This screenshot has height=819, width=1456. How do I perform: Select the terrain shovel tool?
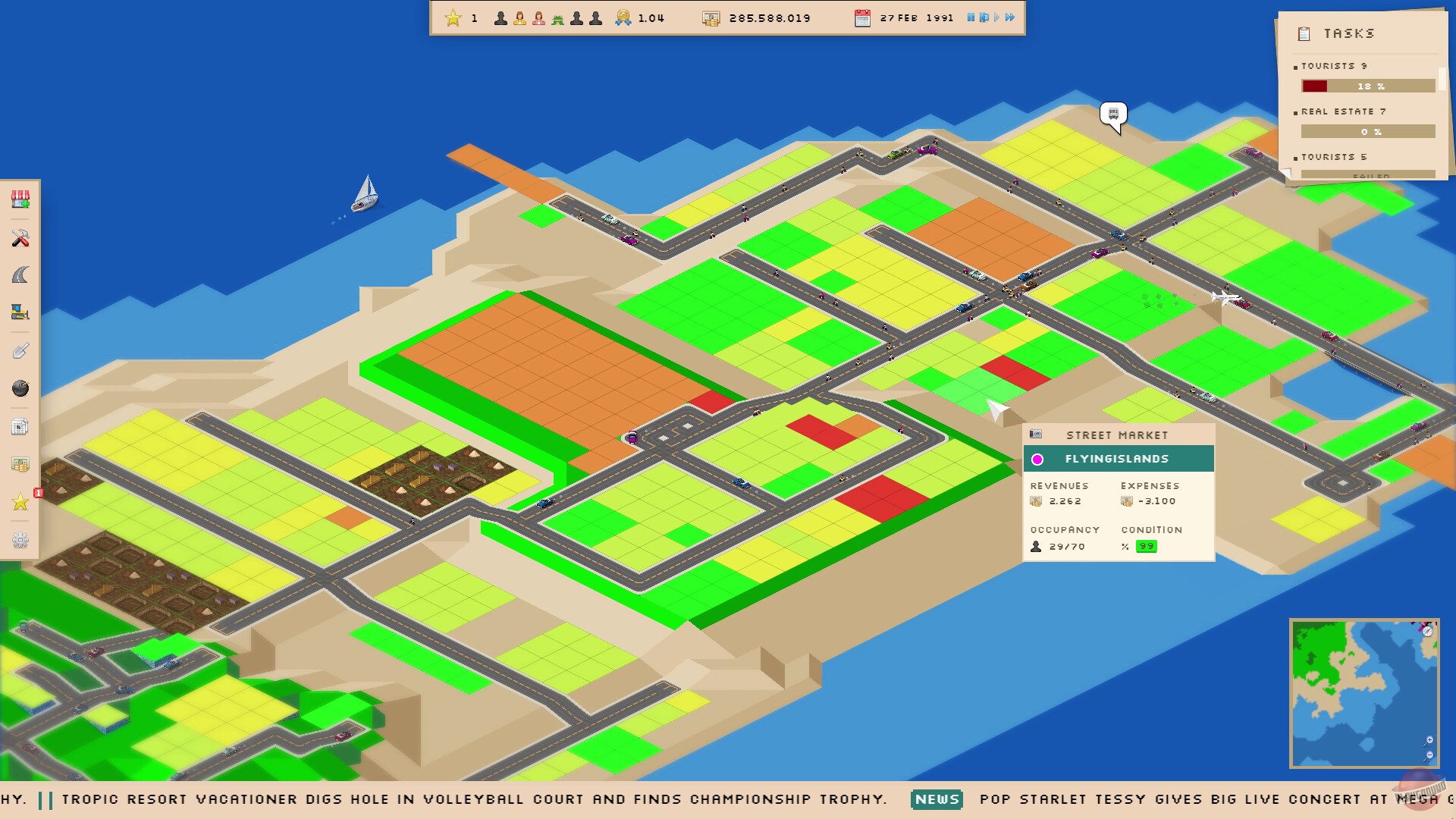[20, 350]
